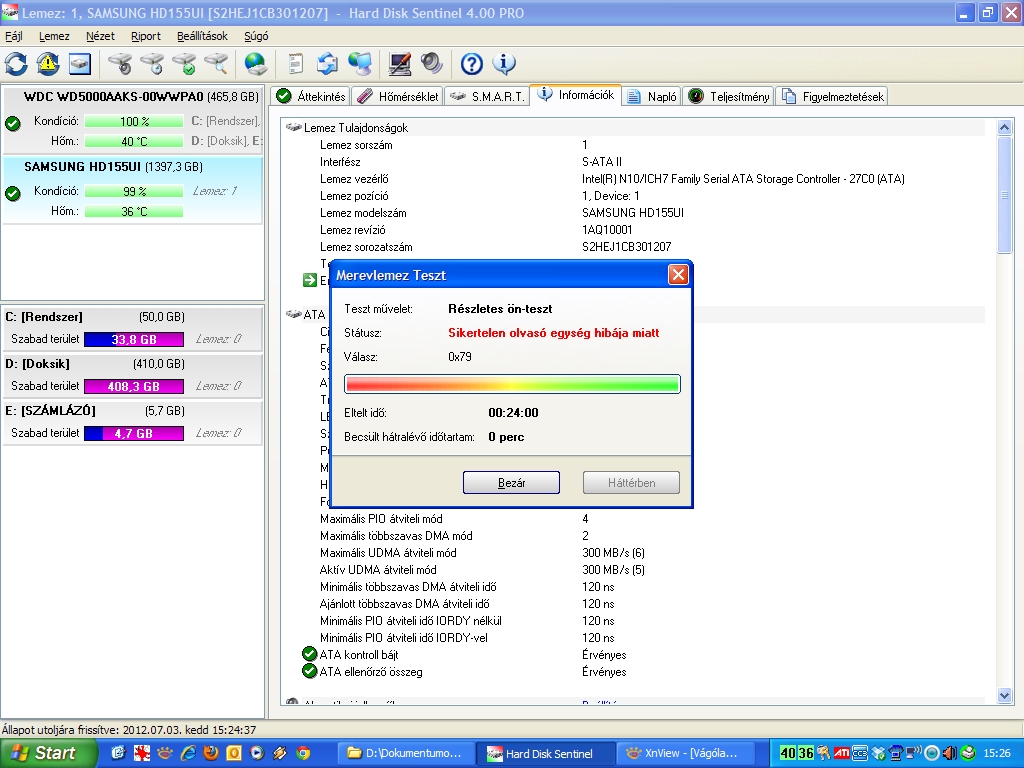The image size is (1024, 768).
Task: Select the WDC WD5000AAKS disk entry
Action: pyautogui.click(x=133, y=119)
